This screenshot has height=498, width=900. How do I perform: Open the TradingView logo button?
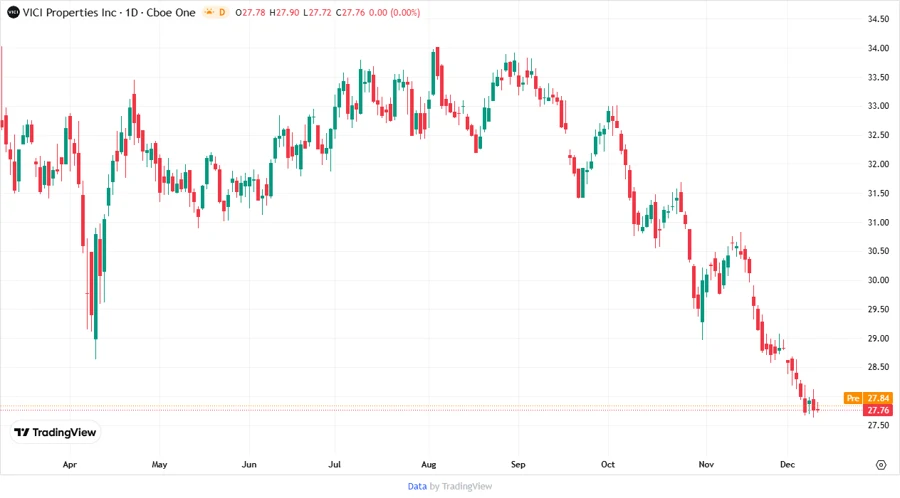click(55, 432)
